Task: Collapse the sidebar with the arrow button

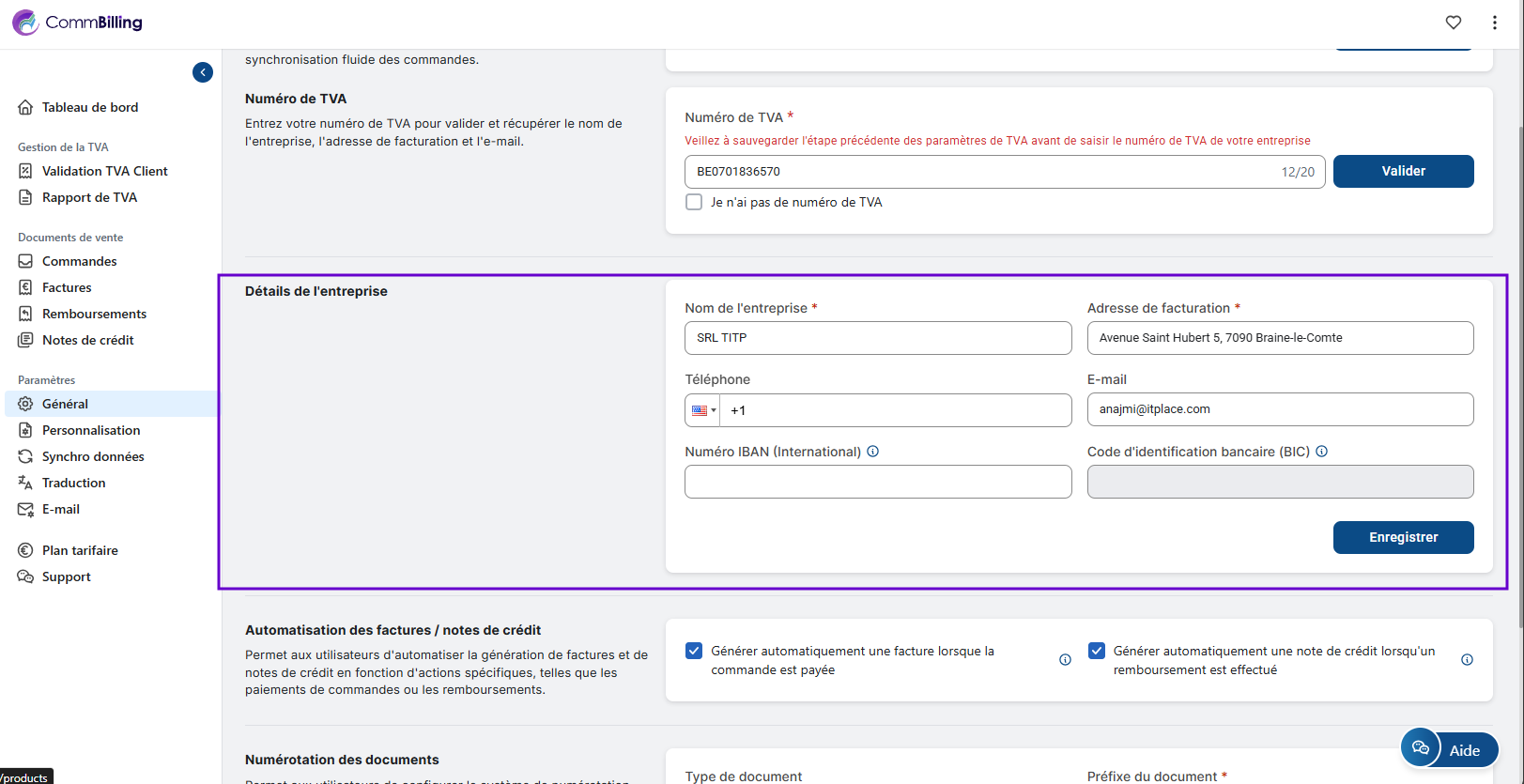Action: click(x=203, y=72)
